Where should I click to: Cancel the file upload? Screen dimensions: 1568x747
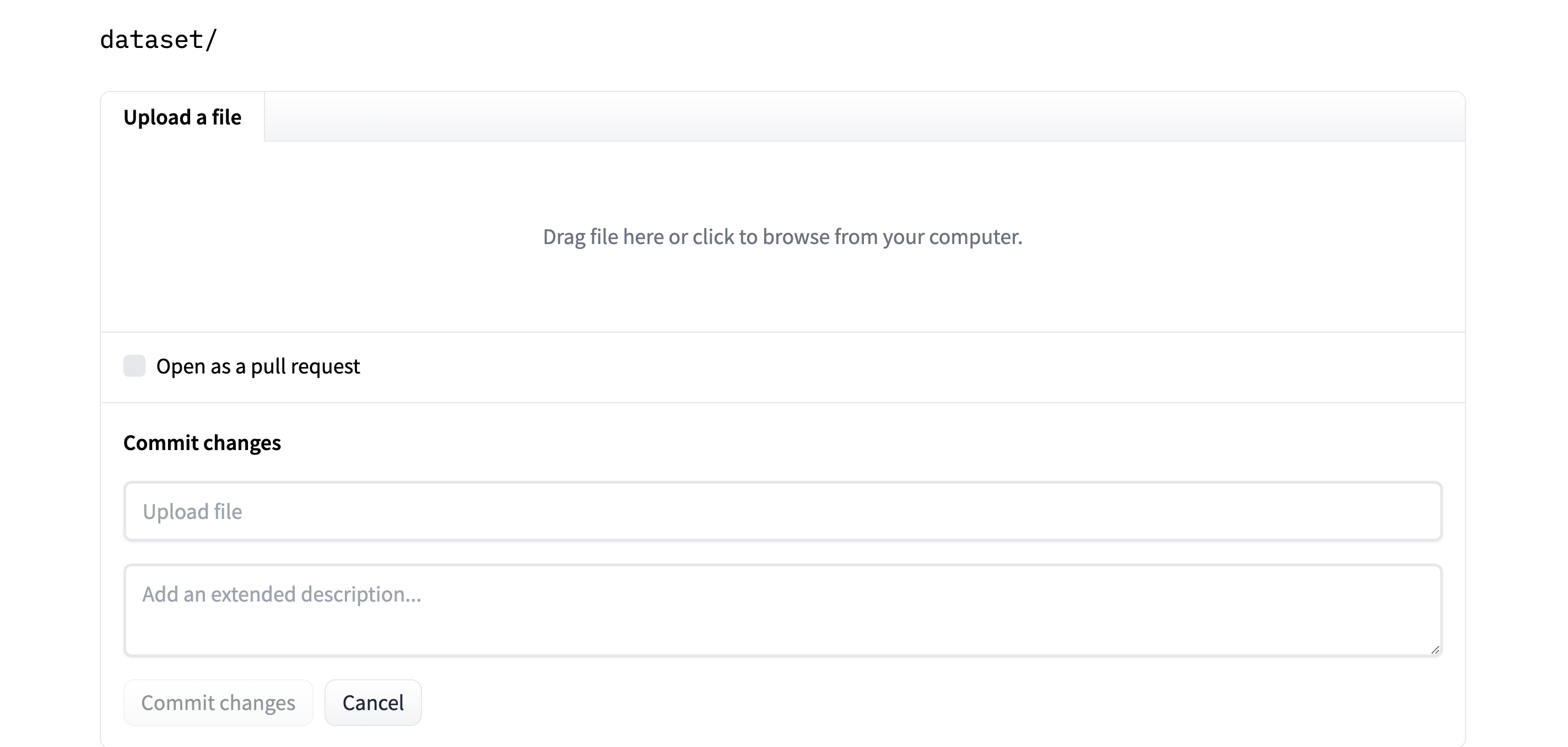(372, 702)
